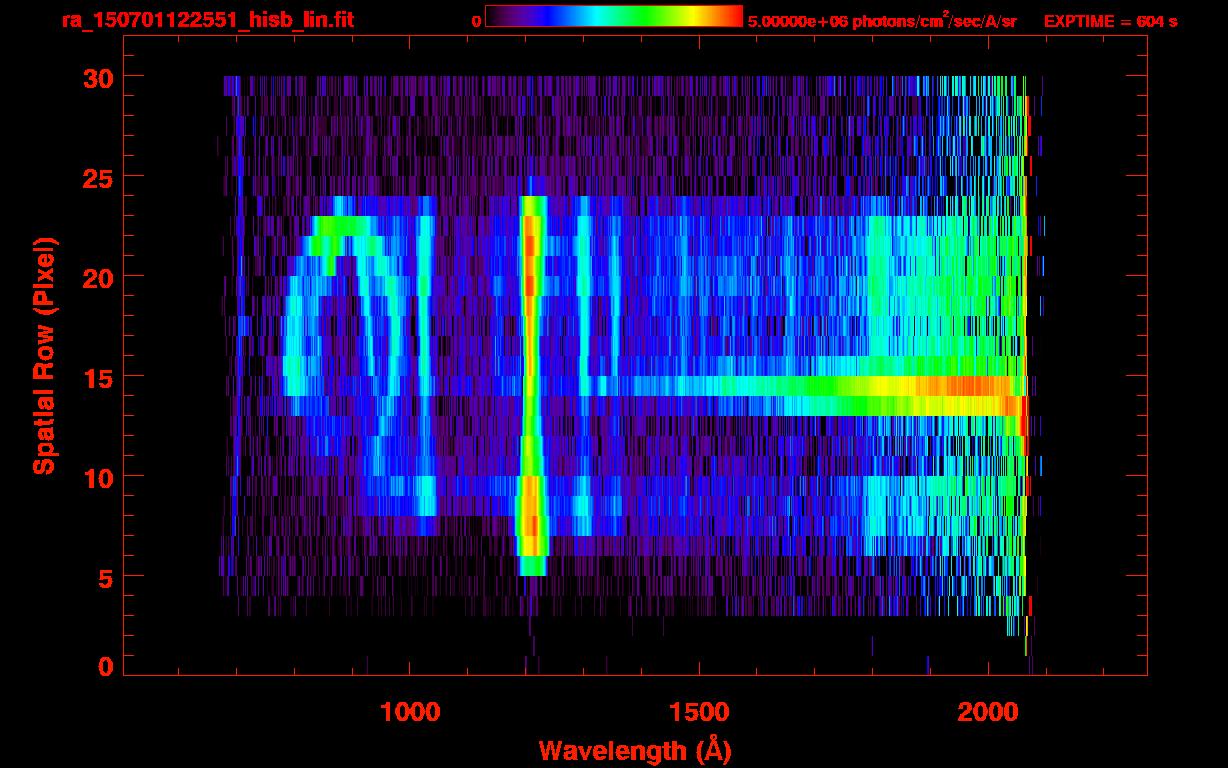Click the bright vertical emission line near 1200 Å
Screen dimensions: 1228x768
(x=530, y=380)
